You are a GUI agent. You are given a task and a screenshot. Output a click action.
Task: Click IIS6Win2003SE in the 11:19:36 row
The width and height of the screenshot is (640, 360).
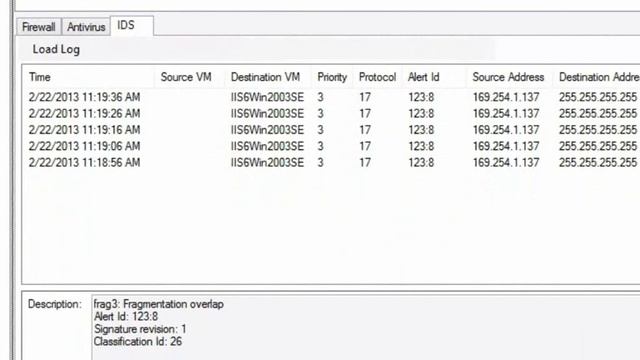(267, 97)
